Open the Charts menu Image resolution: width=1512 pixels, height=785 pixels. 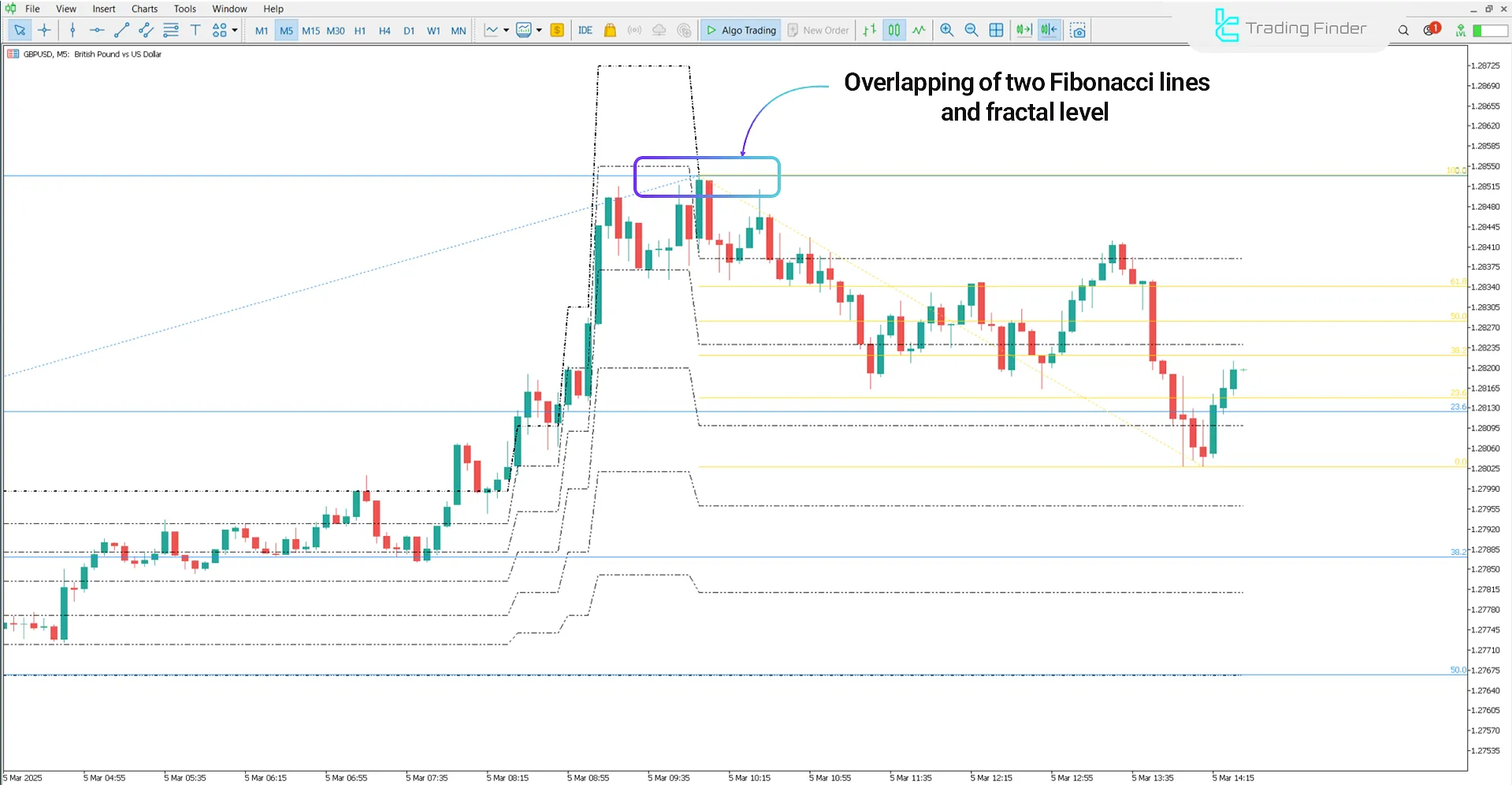143,9
